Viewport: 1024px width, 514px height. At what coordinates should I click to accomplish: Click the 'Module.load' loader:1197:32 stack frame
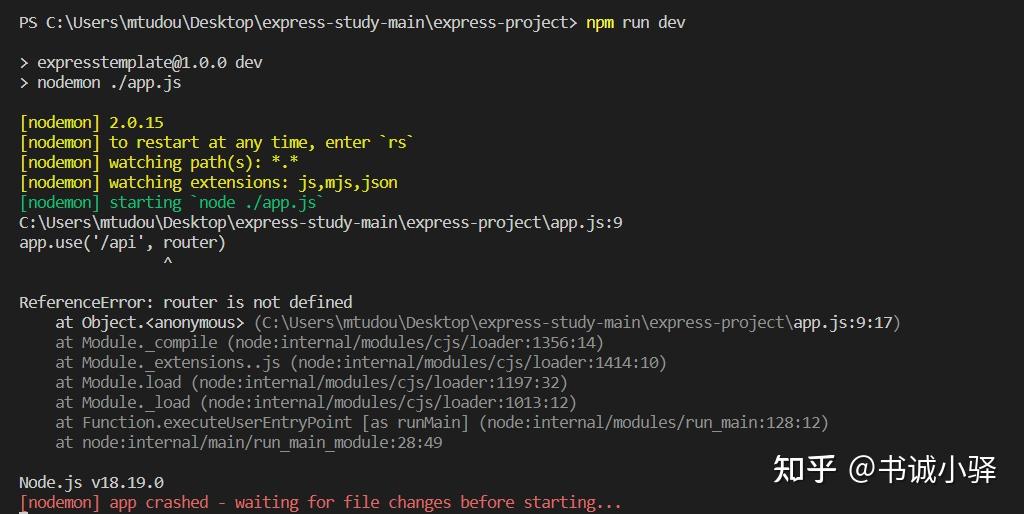tap(312, 383)
